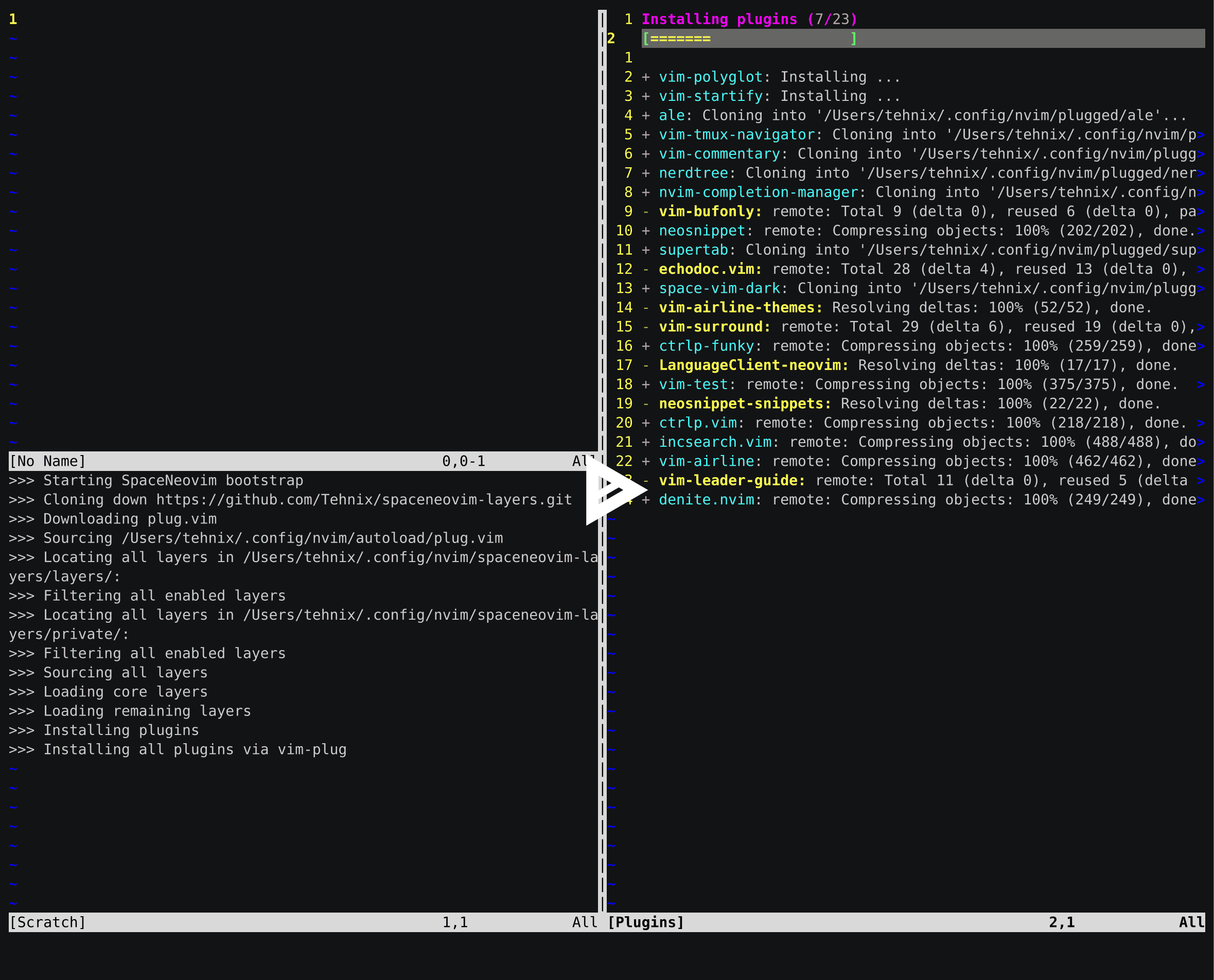Click the [No Name] status line
1214x980 pixels.
(x=303, y=461)
